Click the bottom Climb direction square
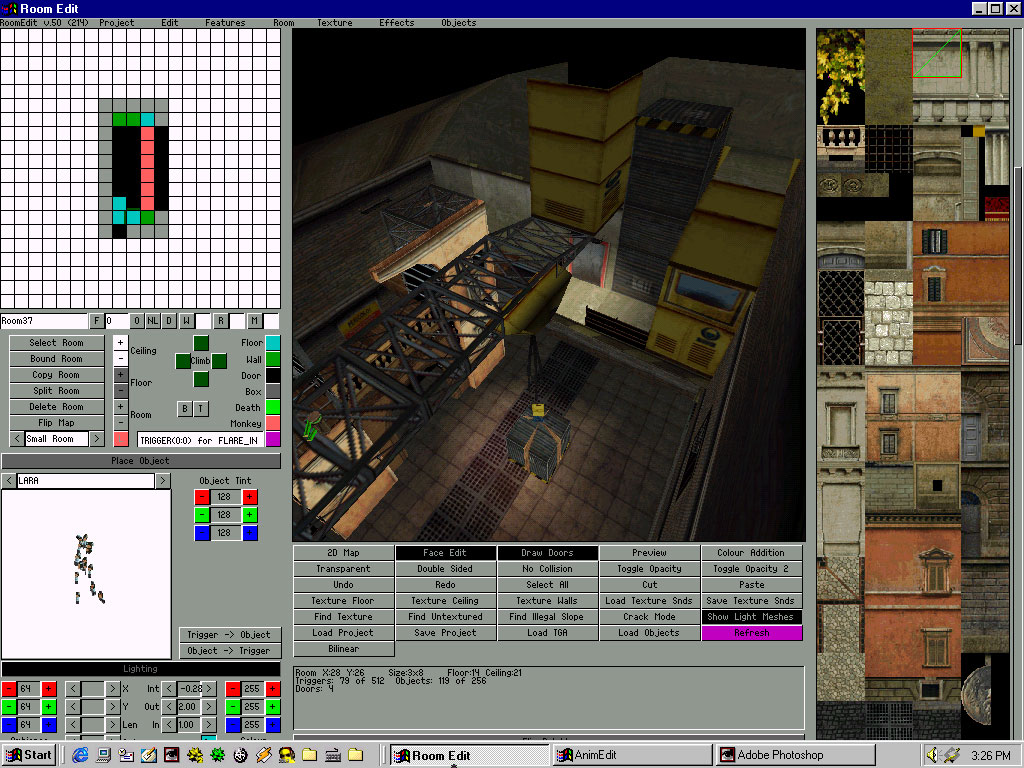 201,379
